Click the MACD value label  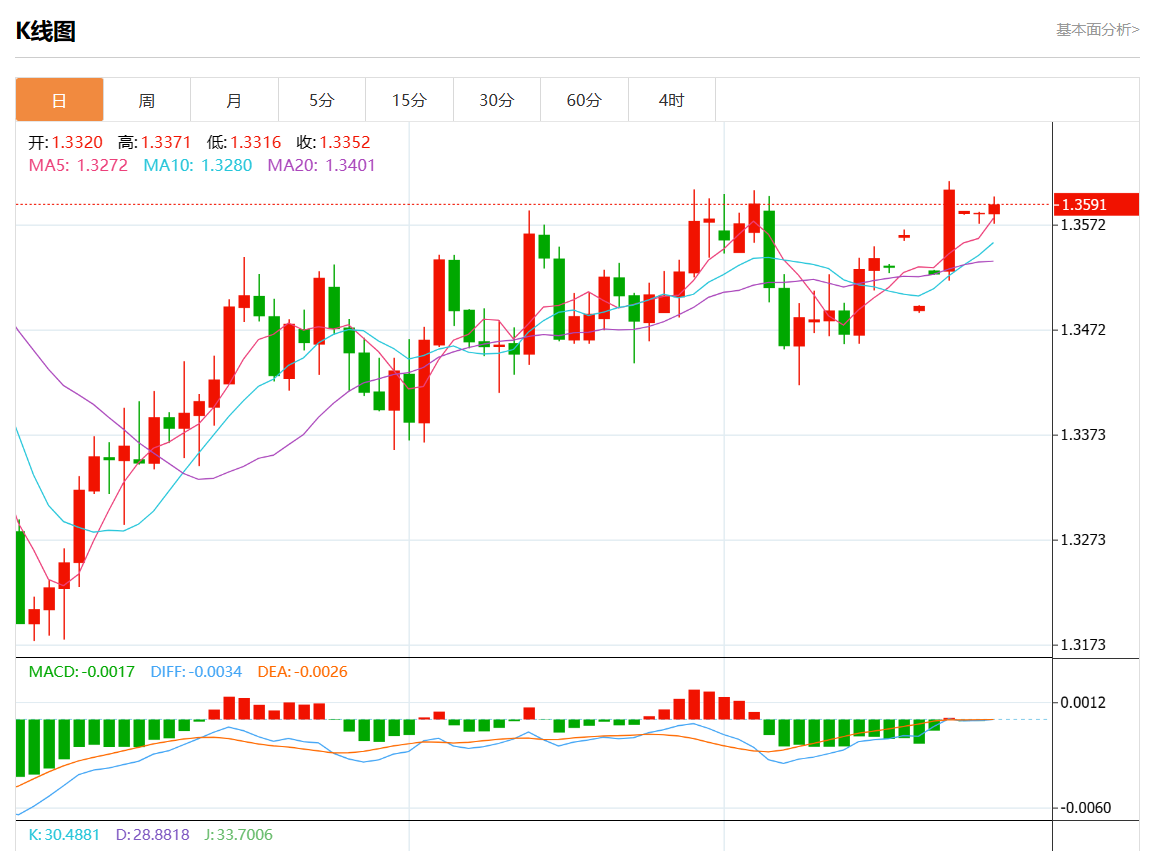point(81,672)
